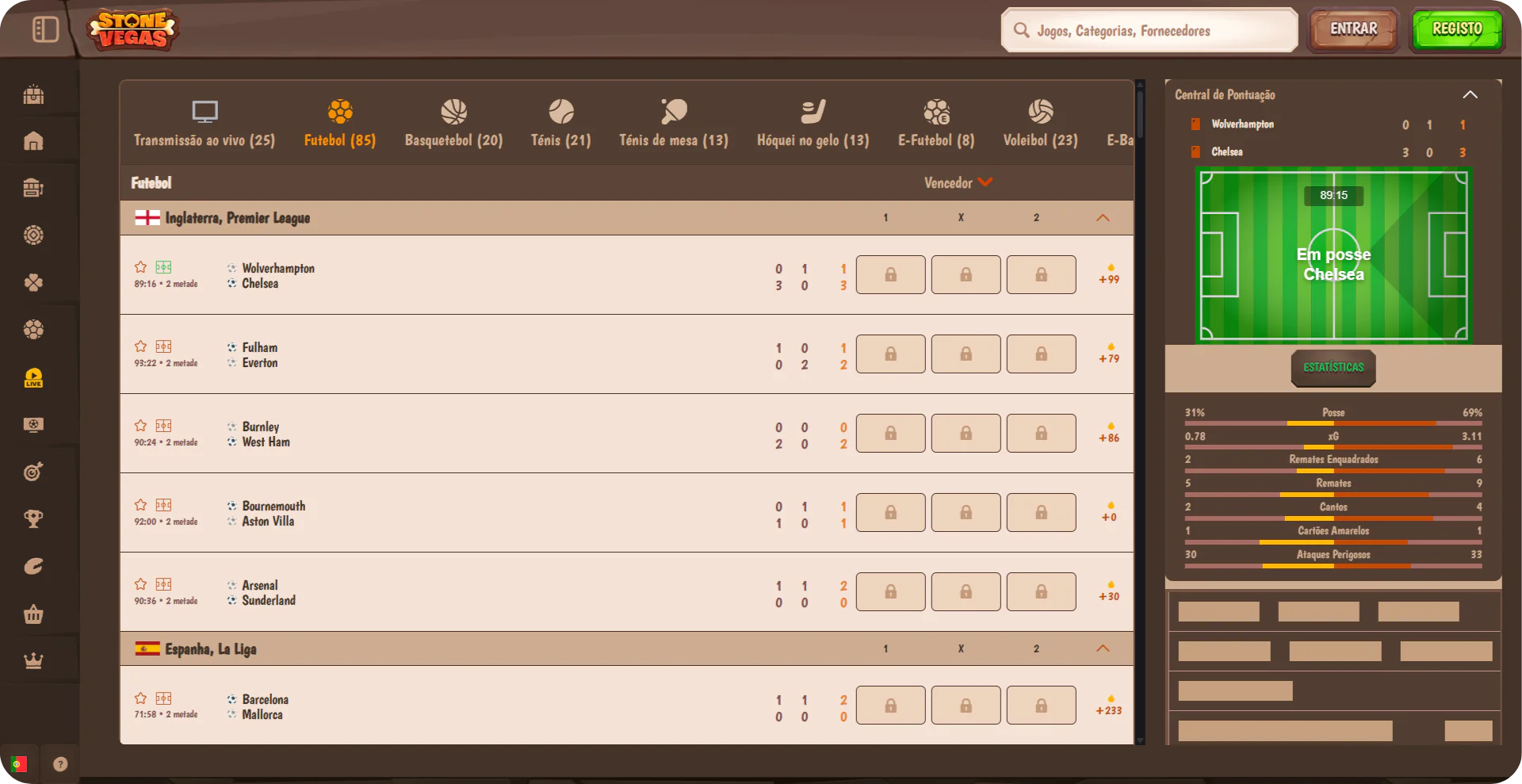Open the help question mark icon
The image size is (1522, 784).
tap(60, 764)
